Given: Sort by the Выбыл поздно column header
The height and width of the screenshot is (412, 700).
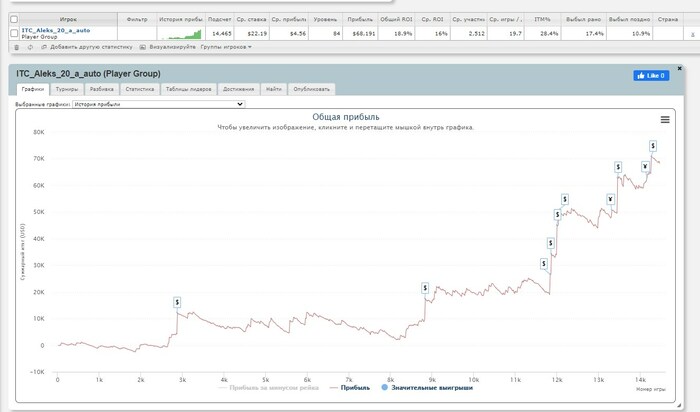Looking at the screenshot, I should [629, 19].
